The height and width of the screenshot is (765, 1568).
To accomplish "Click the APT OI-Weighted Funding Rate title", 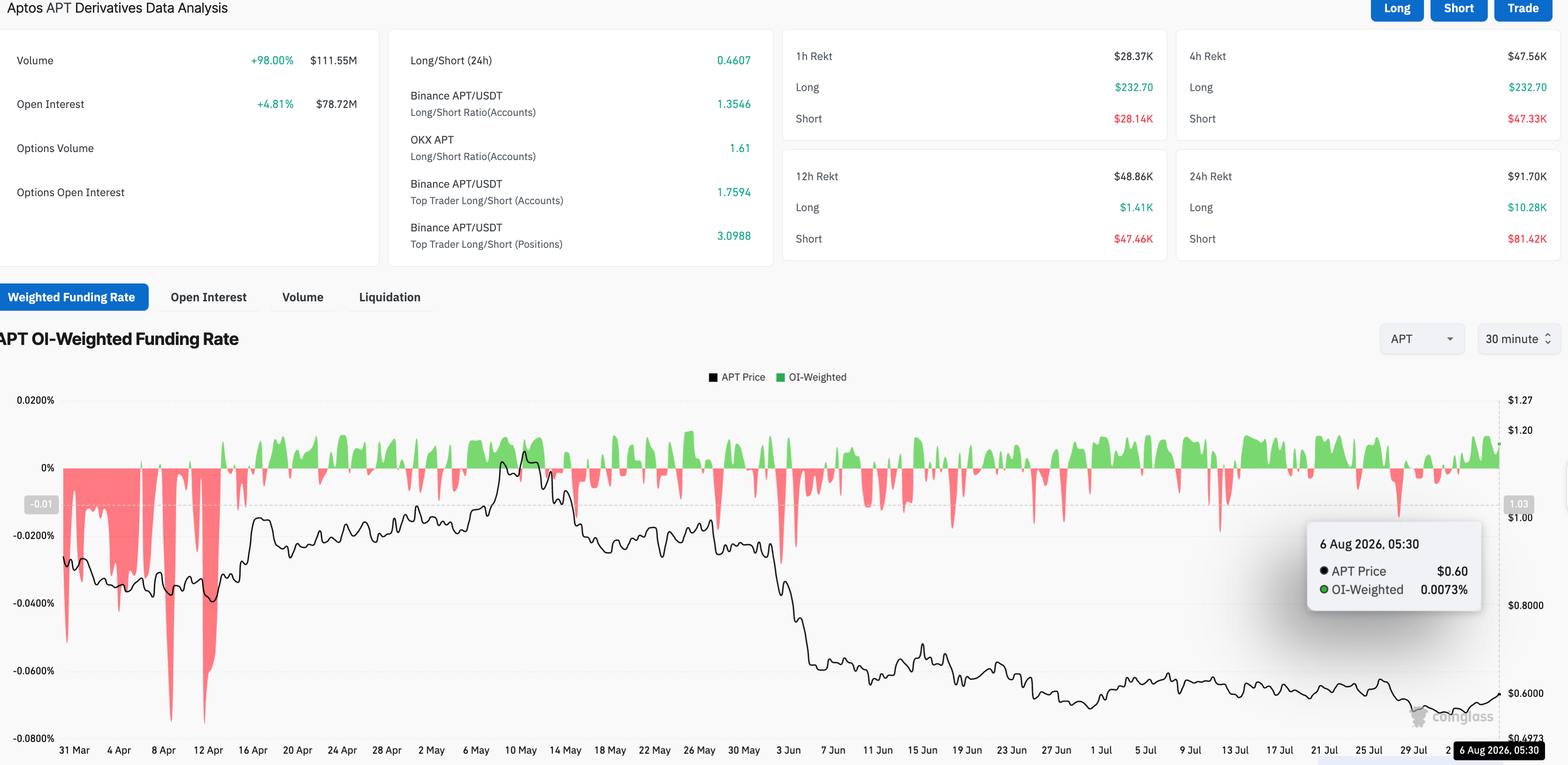I will [x=119, y=339].
